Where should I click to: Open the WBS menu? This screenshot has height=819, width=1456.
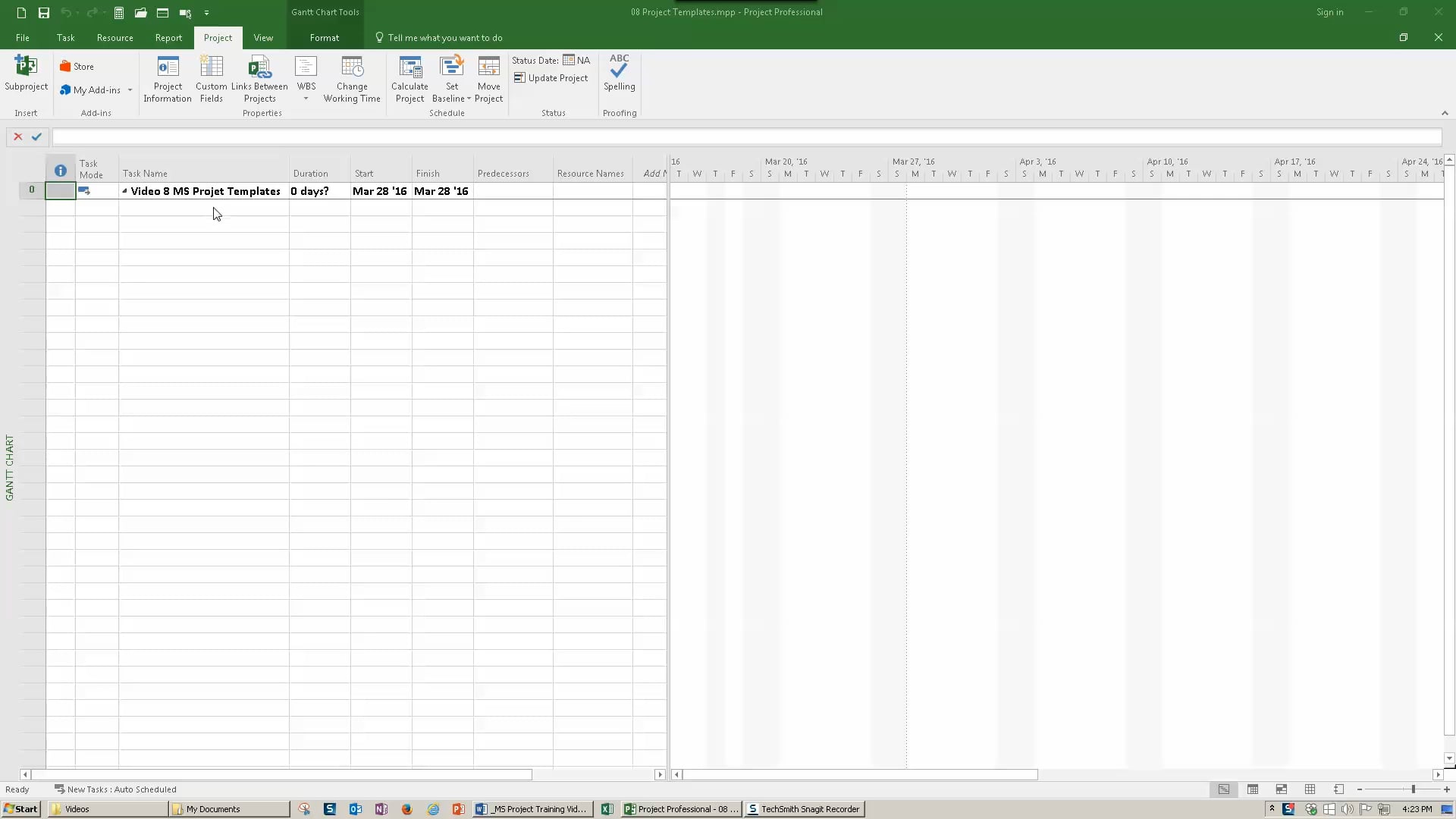coord(306,79)
